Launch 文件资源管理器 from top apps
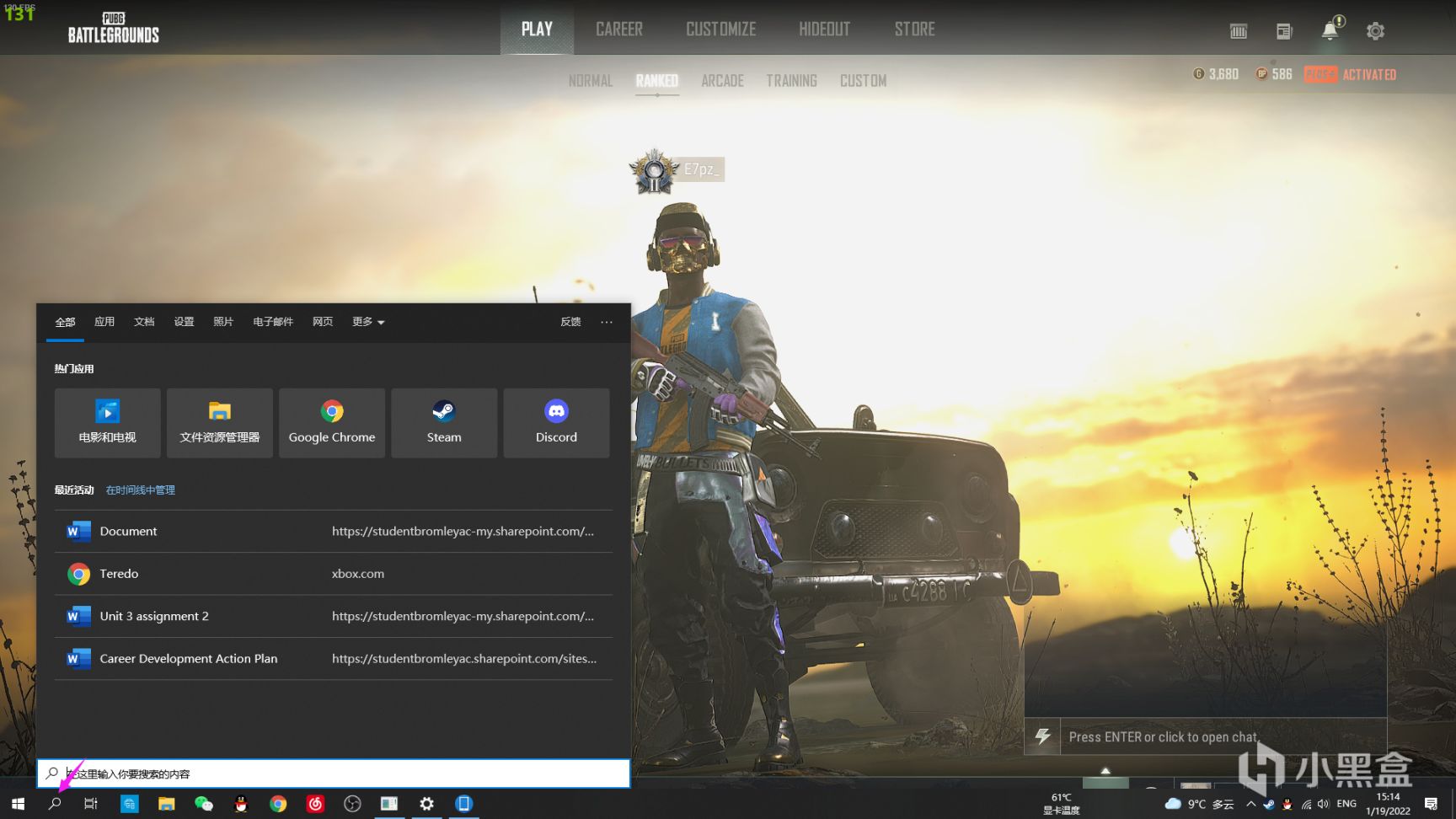Image resolution: width=1456 pixels, height=819 pixels. pos(220,423)
